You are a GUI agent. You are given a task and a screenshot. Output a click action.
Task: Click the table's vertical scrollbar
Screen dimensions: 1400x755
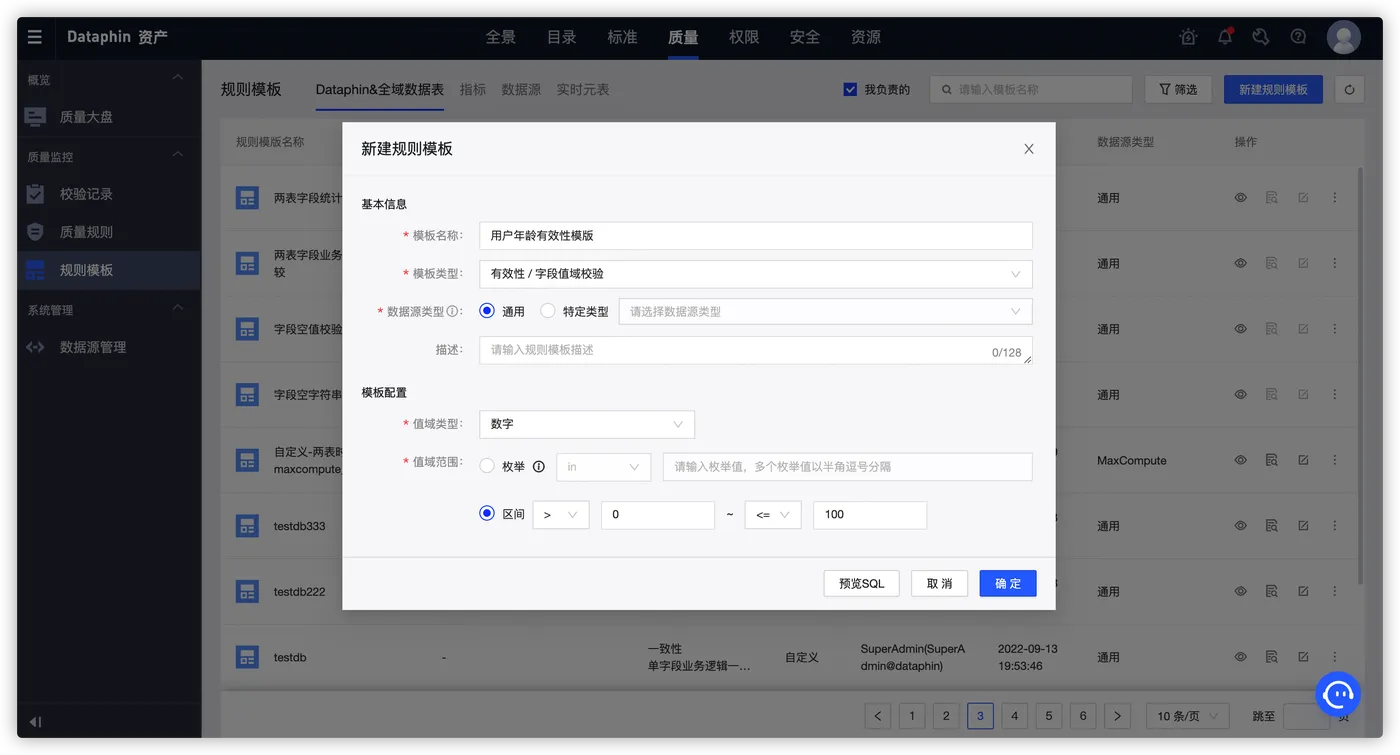click(1360, 375)
